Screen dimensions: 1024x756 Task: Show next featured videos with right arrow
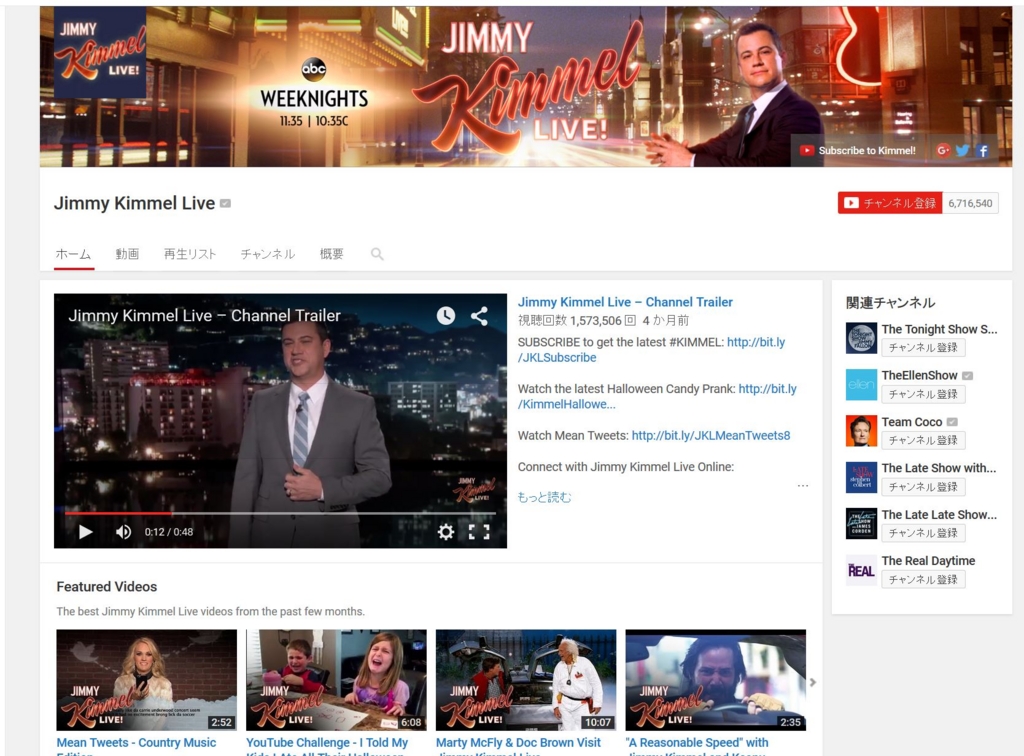pos(813,682)
